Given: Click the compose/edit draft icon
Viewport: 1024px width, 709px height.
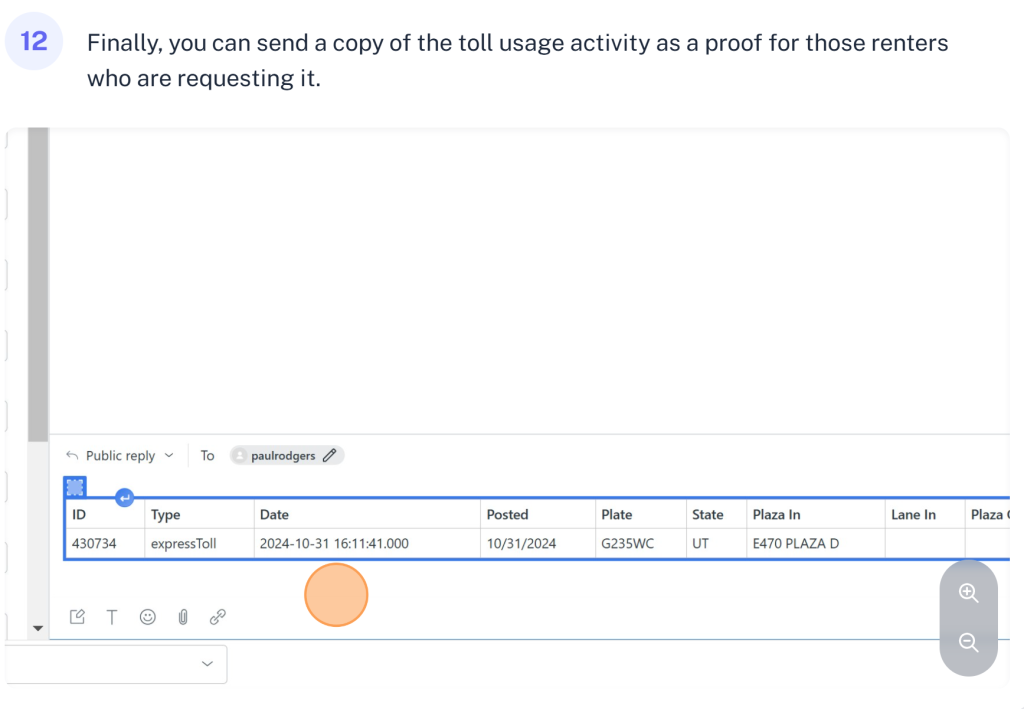Looking at the screenshot, I should tap(77, 617).
